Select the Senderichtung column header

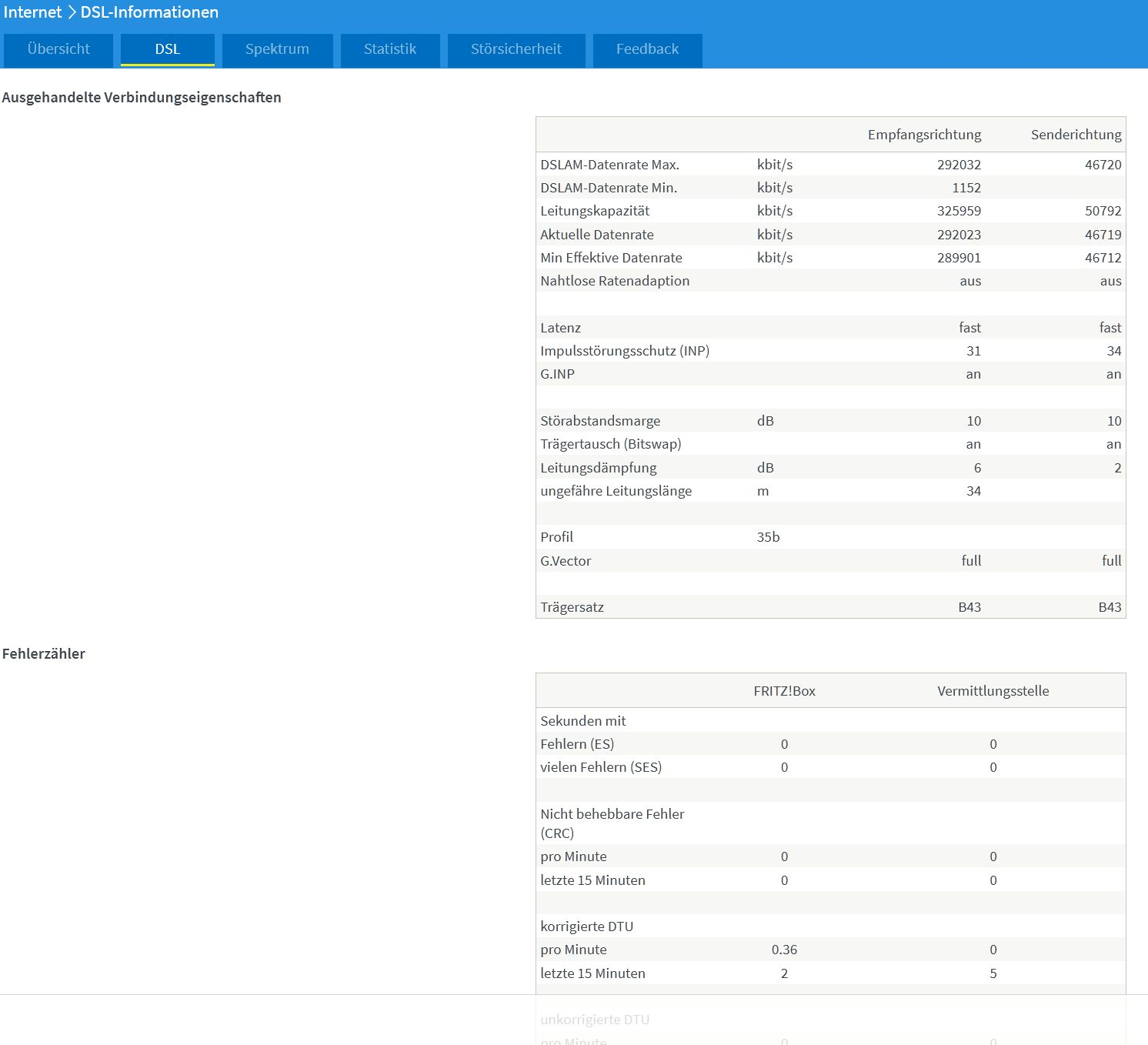(1076, 135)
